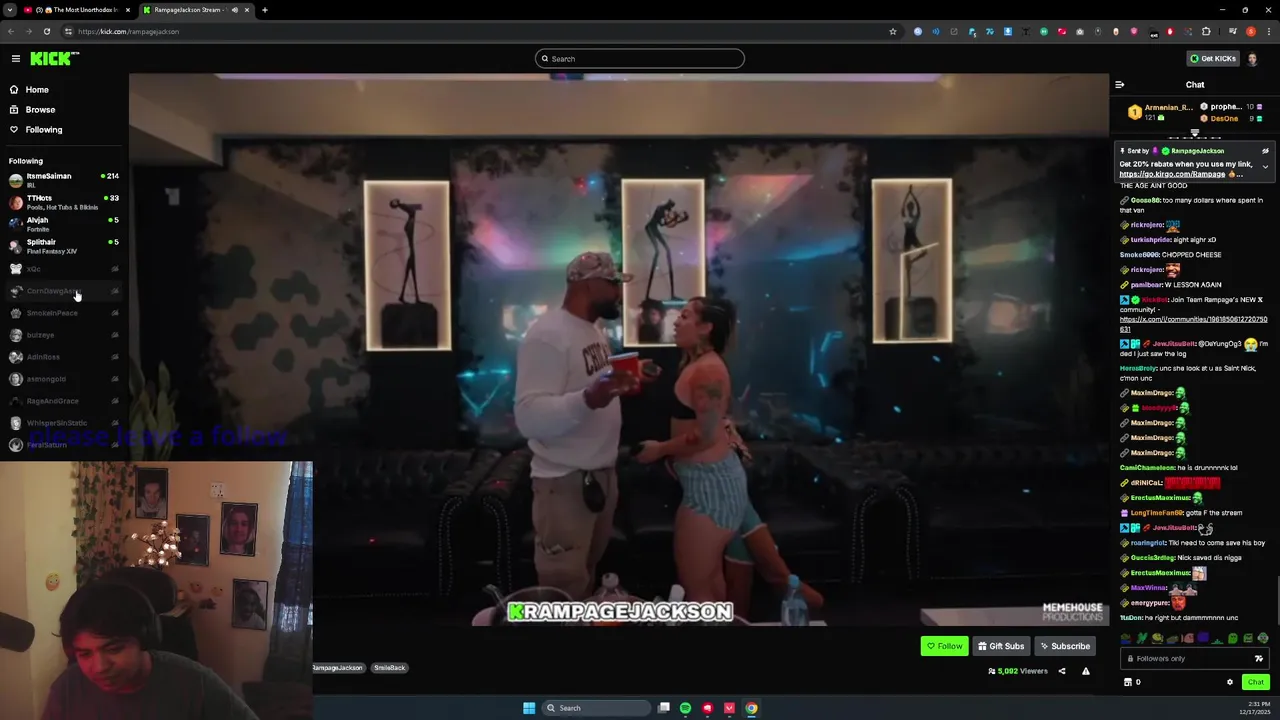Image resolution: width=1280 pixels, height=720 pixels.
Task: Open the x.com communities link in chat
Action: click(x=1193, y=324)
